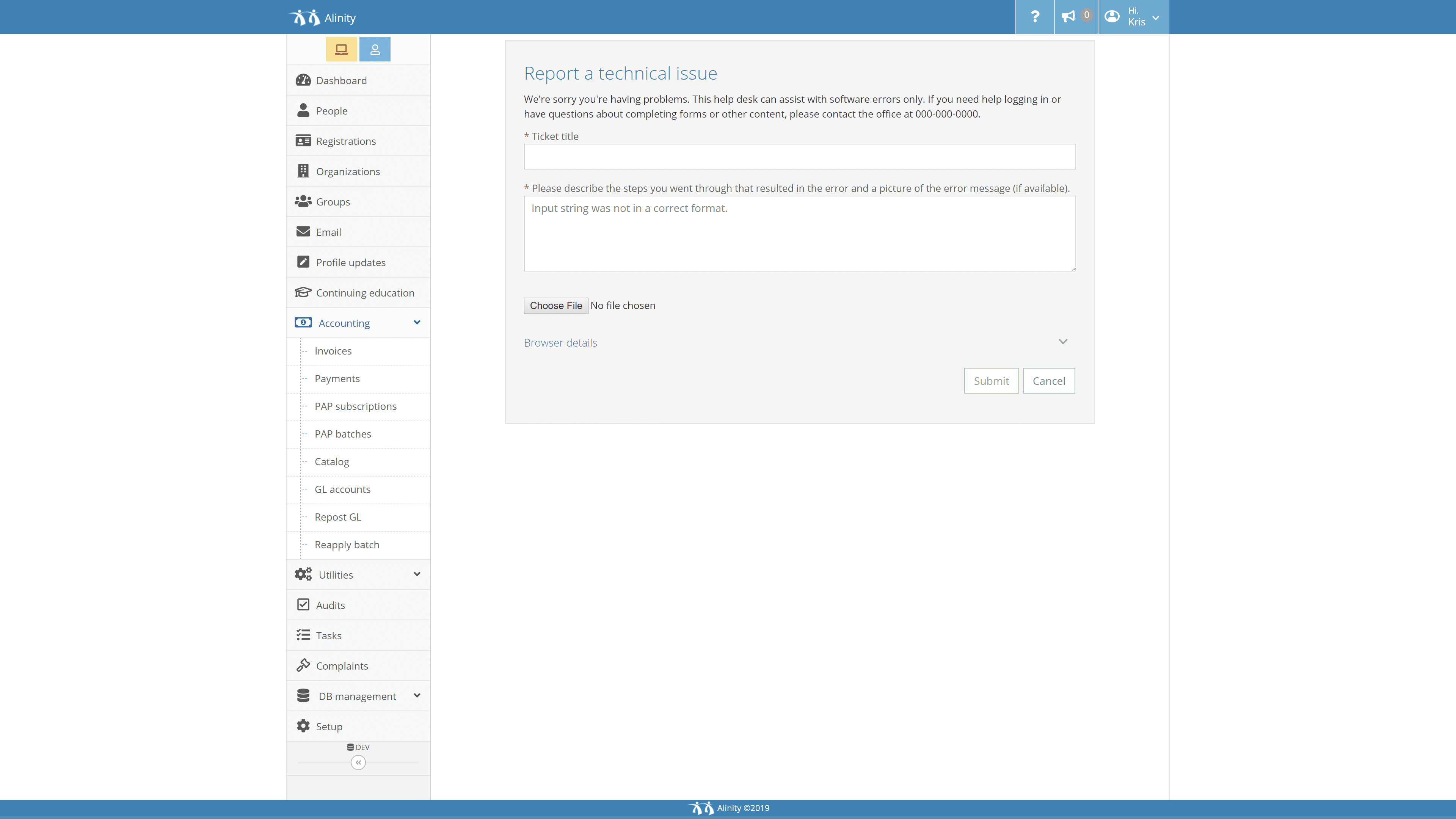The image size is (1456, 819).
Task: Select the People label in sidebar
Action: (x=331, y=111)
